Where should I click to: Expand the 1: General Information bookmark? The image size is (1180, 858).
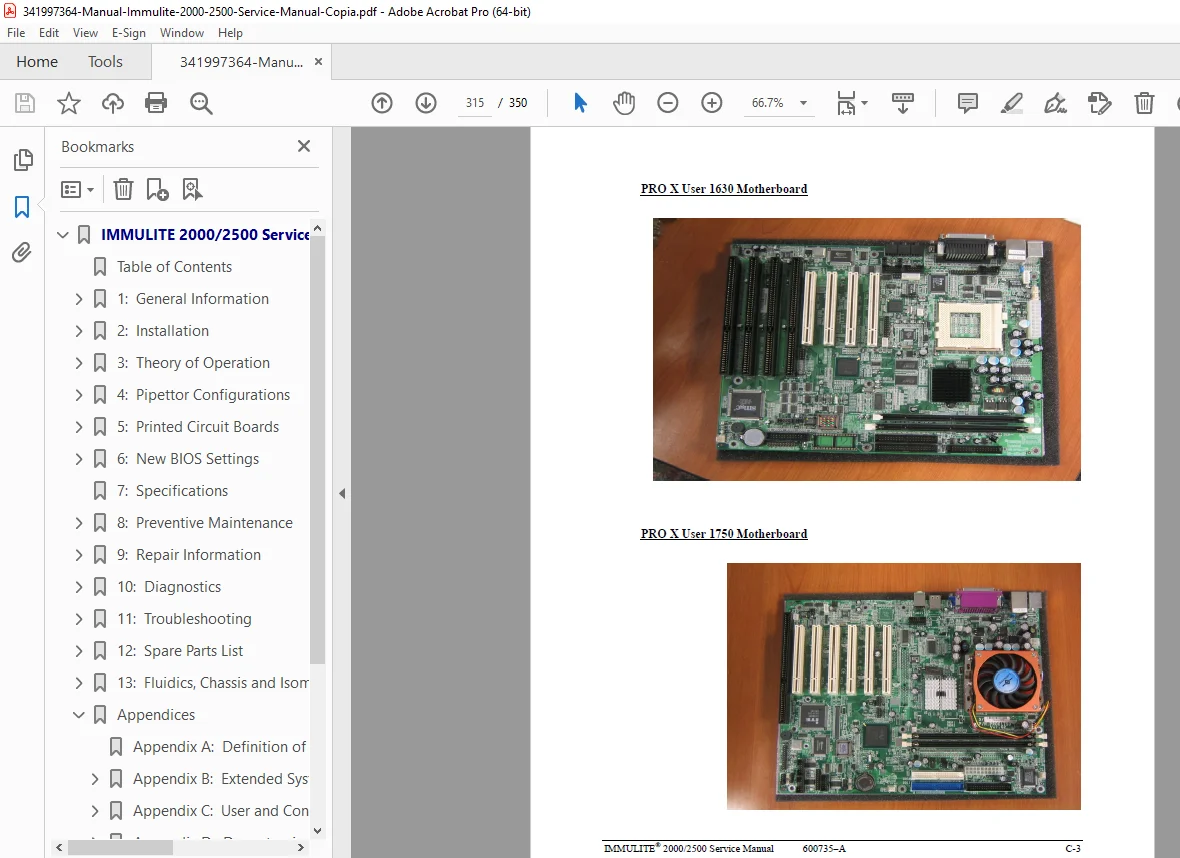[x=79, y=299]
